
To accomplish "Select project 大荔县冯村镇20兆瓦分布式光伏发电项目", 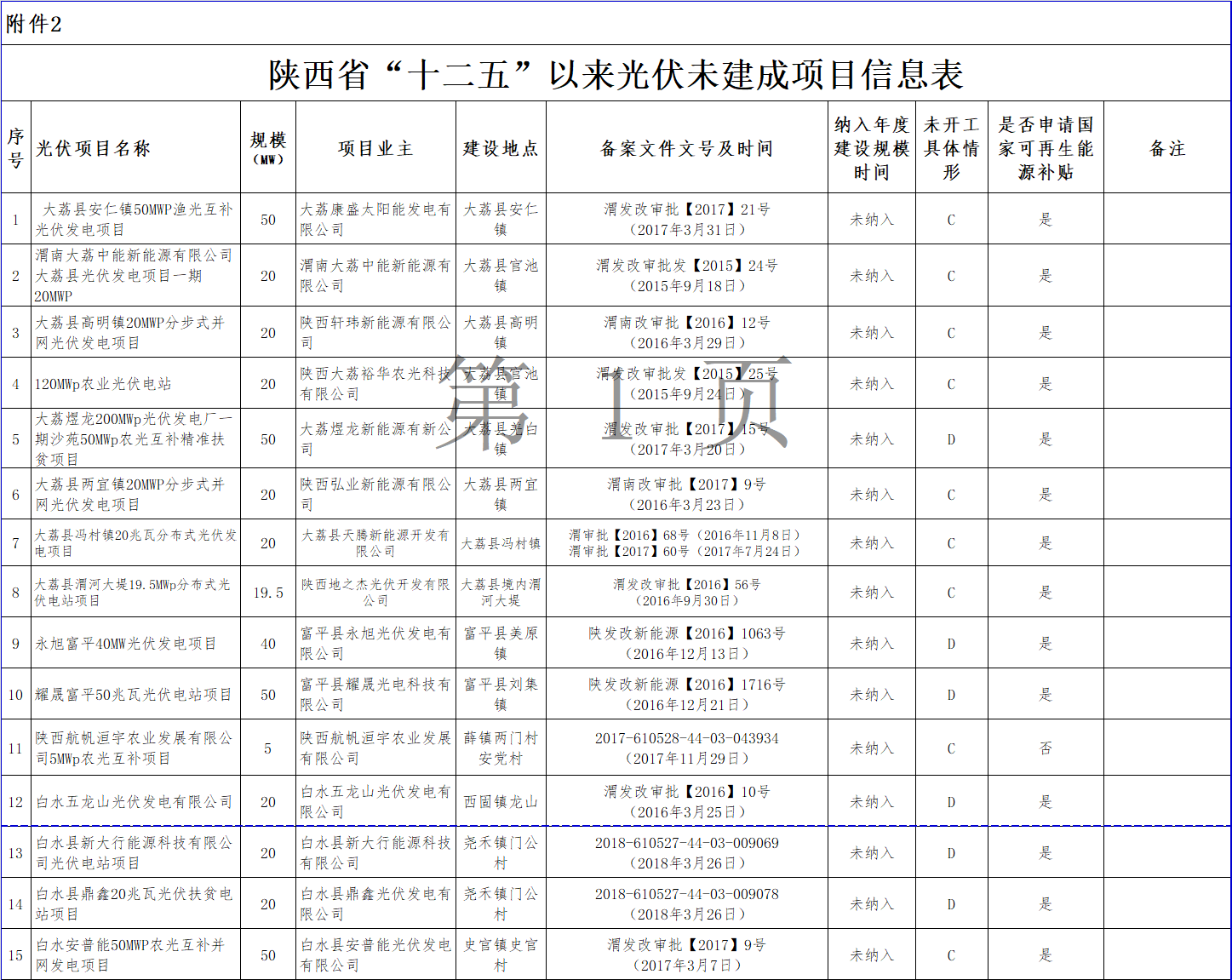I will pos(136,542).
